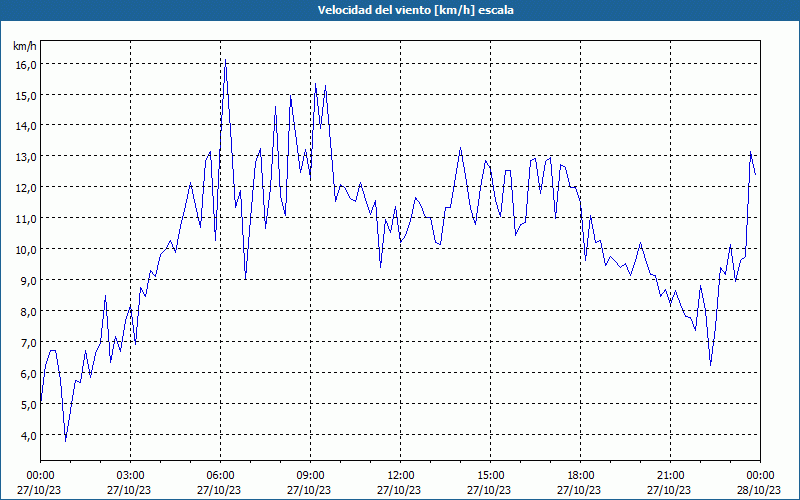The image size is (800, 500).
Task: Select the 14,0 y-axis value
Action: coord(27,126)
